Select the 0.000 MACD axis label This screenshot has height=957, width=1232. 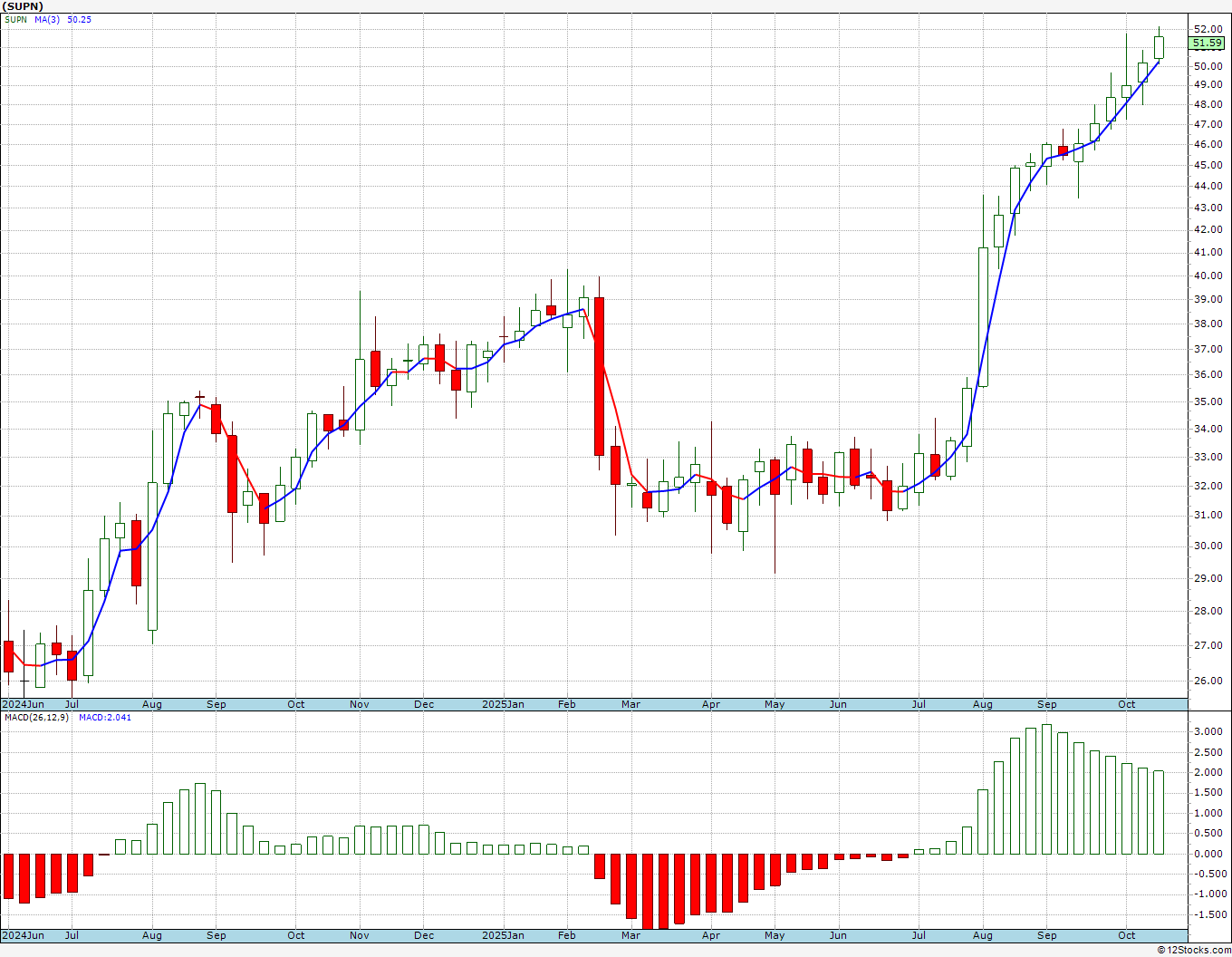click(1208, 854)
